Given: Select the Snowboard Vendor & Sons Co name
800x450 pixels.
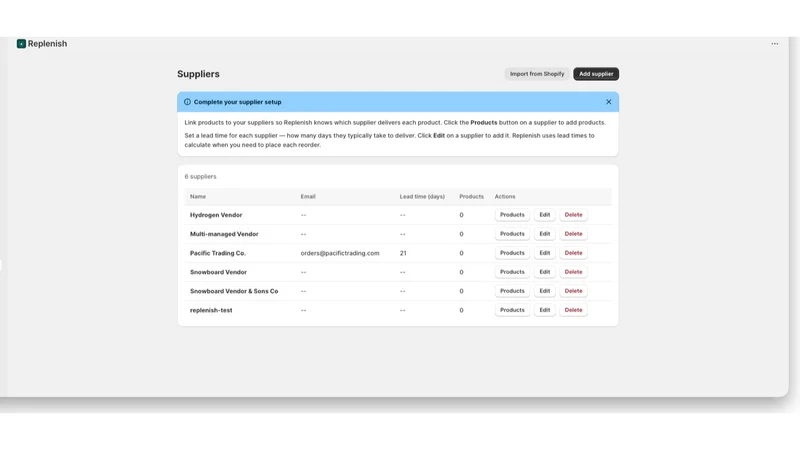Looking at the screenshot, I should tap(234, 291).
